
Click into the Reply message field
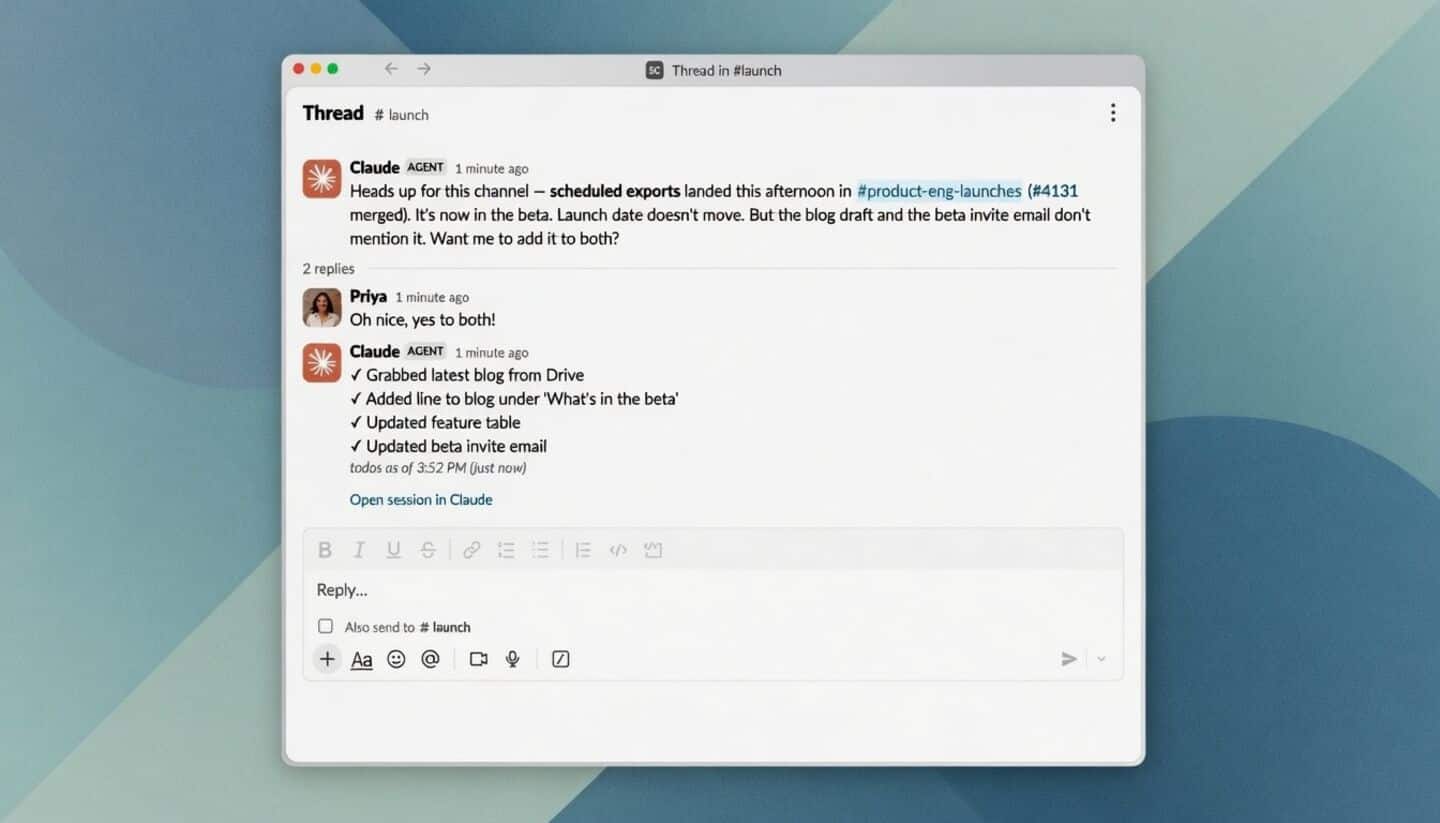[713, 590]
